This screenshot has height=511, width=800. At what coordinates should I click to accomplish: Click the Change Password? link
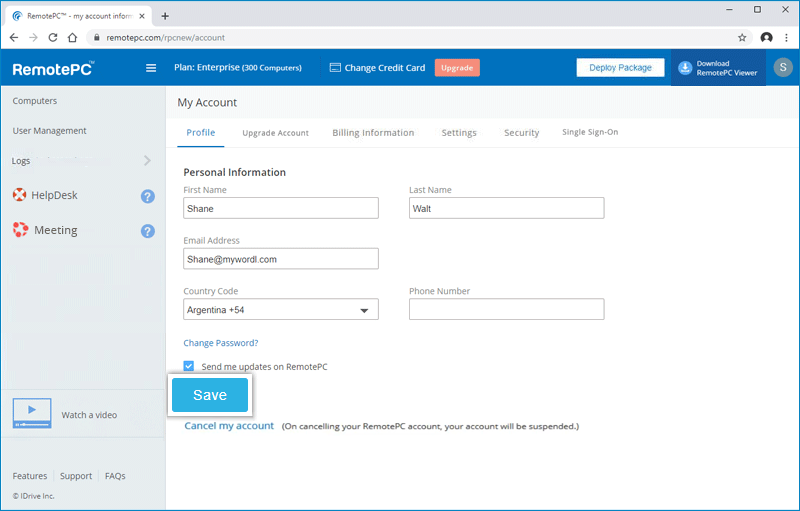[x=221, y=343]
